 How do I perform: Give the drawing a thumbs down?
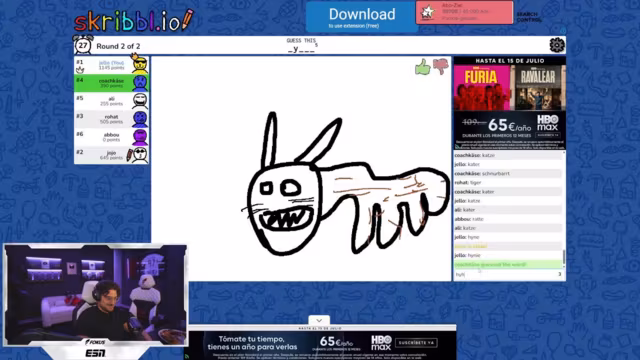pos(441,67)
